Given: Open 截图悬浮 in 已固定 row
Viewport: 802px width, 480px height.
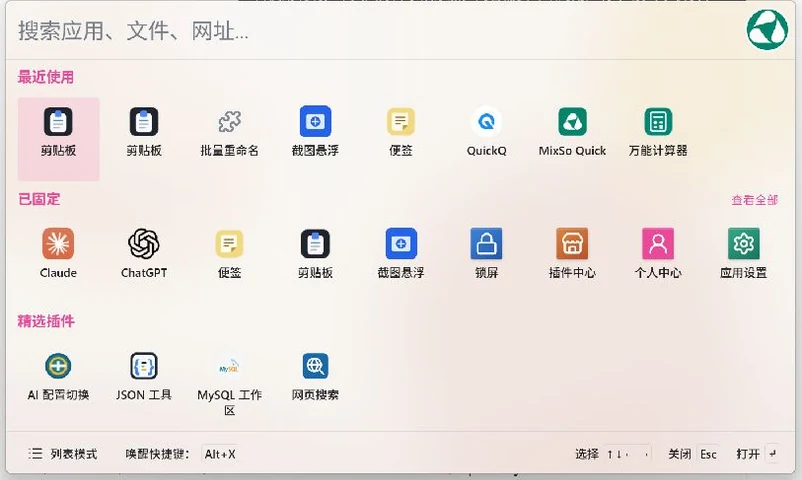Looking at the screenshot, I should pyautogui.click(x=400, y=254).
